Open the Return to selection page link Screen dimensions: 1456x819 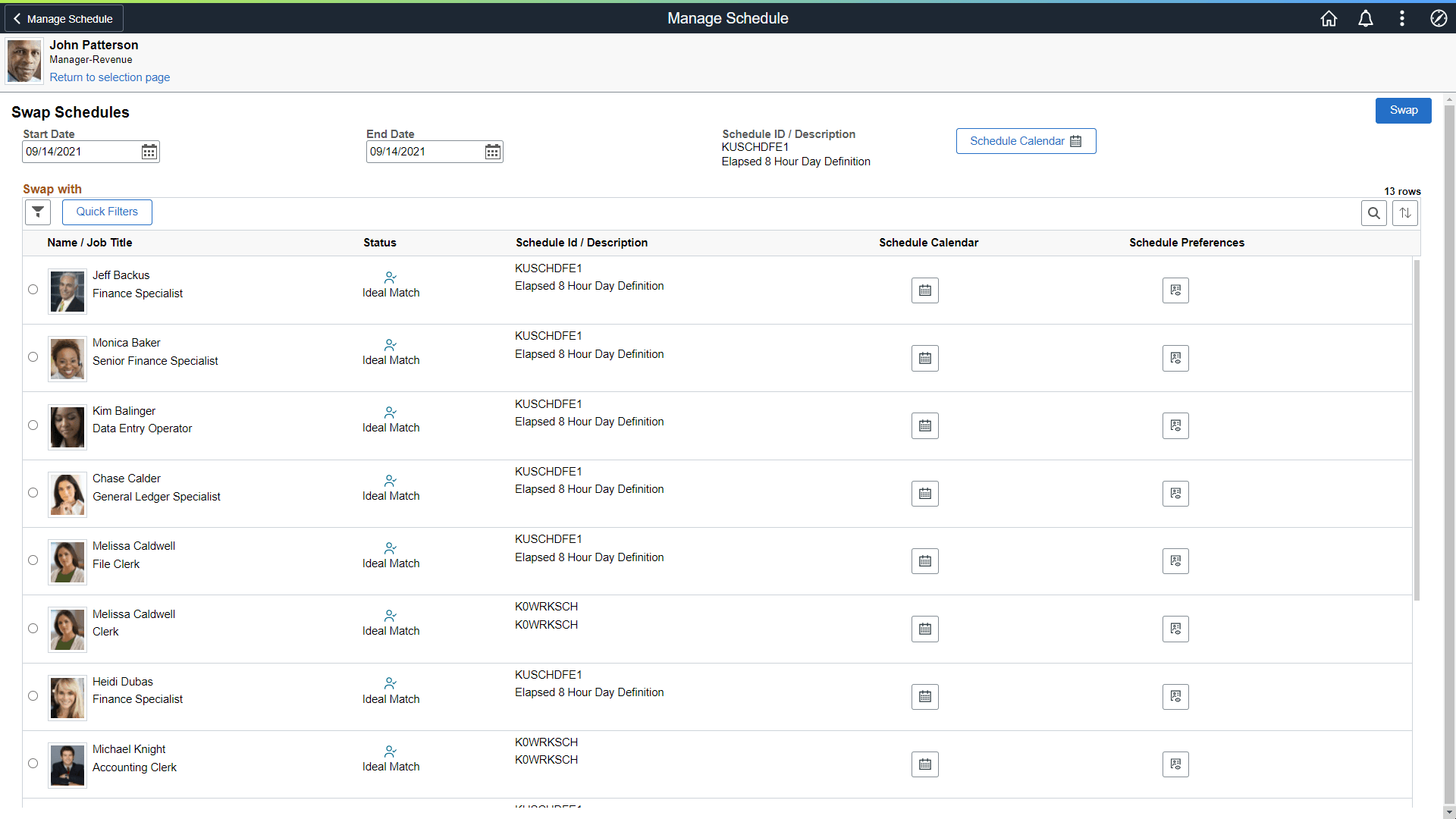click(109, 77)
